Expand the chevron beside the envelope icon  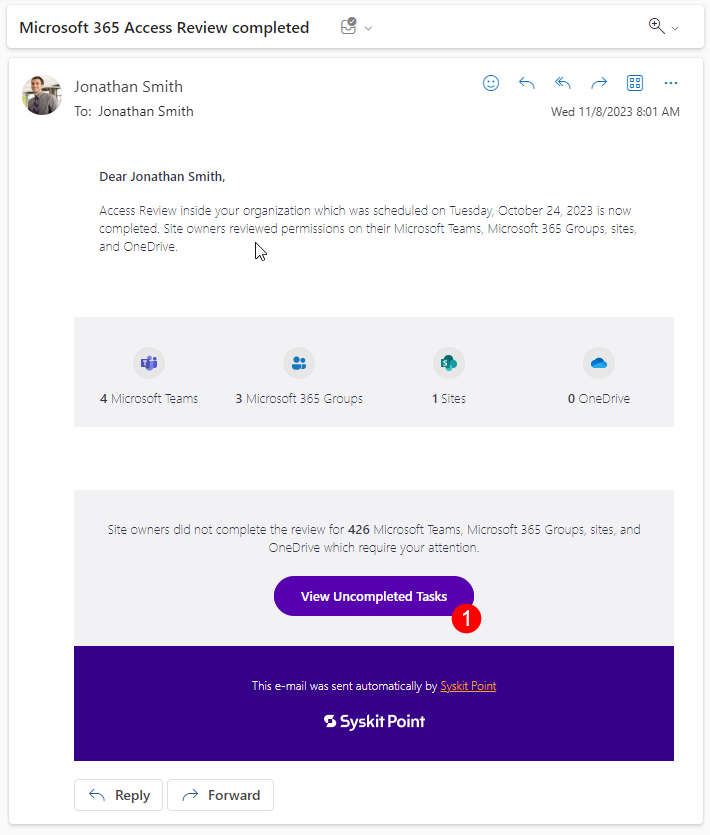366,30
